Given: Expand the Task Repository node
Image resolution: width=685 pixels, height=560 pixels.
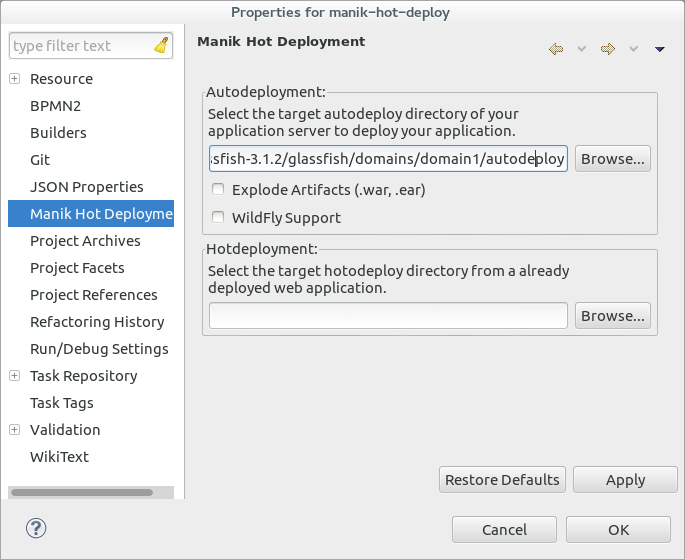Looking at the screenshot, I should [14, 376].
